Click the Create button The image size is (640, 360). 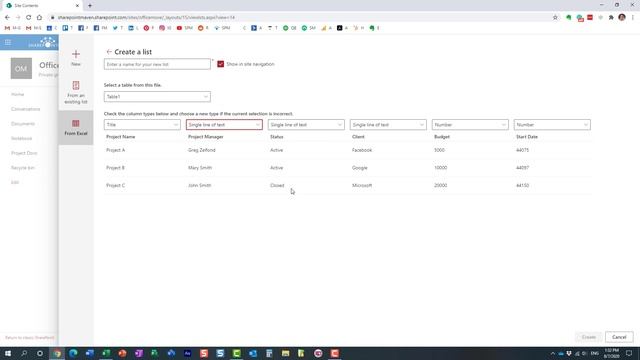tap(589, 337)
